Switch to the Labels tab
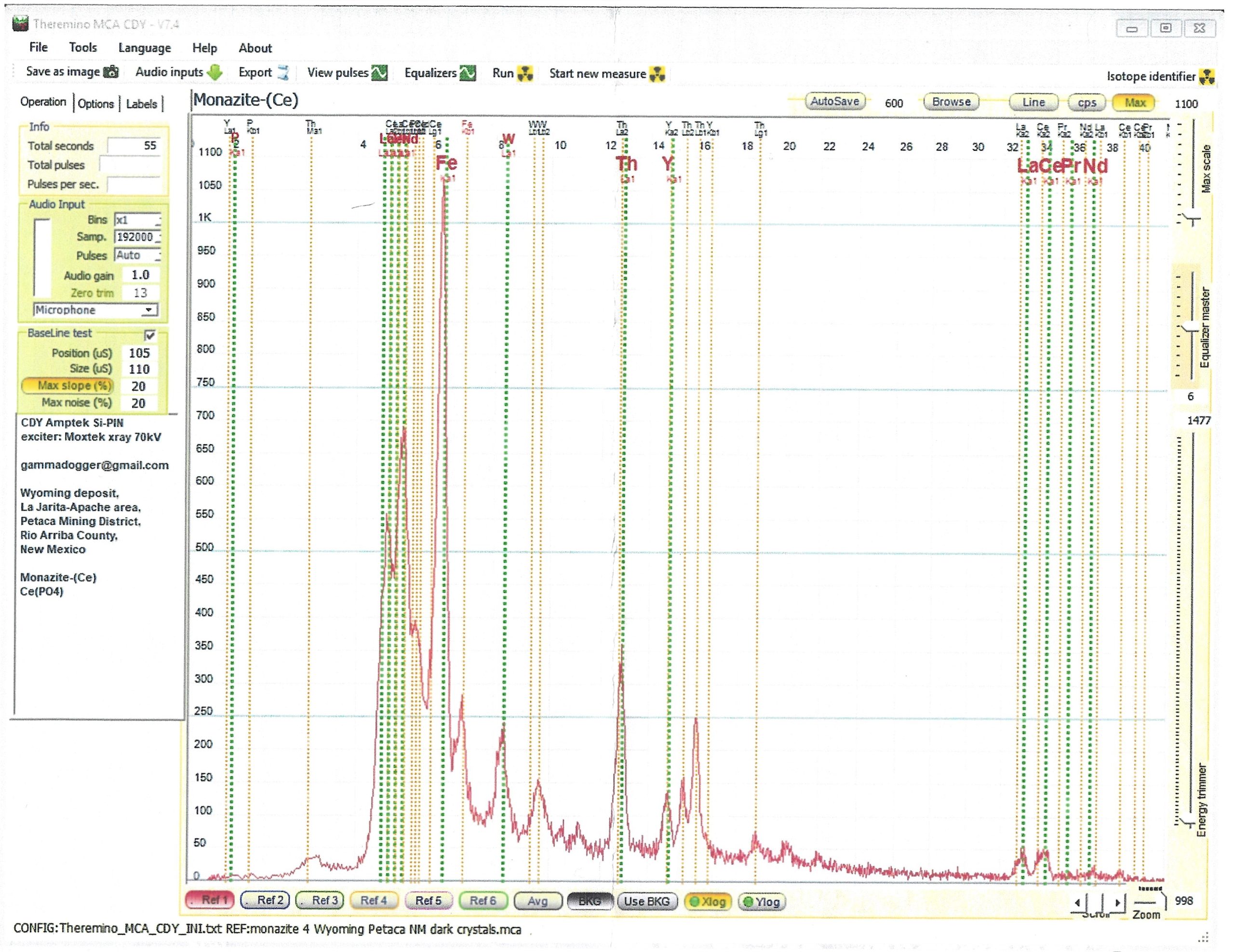Image resolution: width=1234 pixels, height=952 pixels. (x=141, y=104)
